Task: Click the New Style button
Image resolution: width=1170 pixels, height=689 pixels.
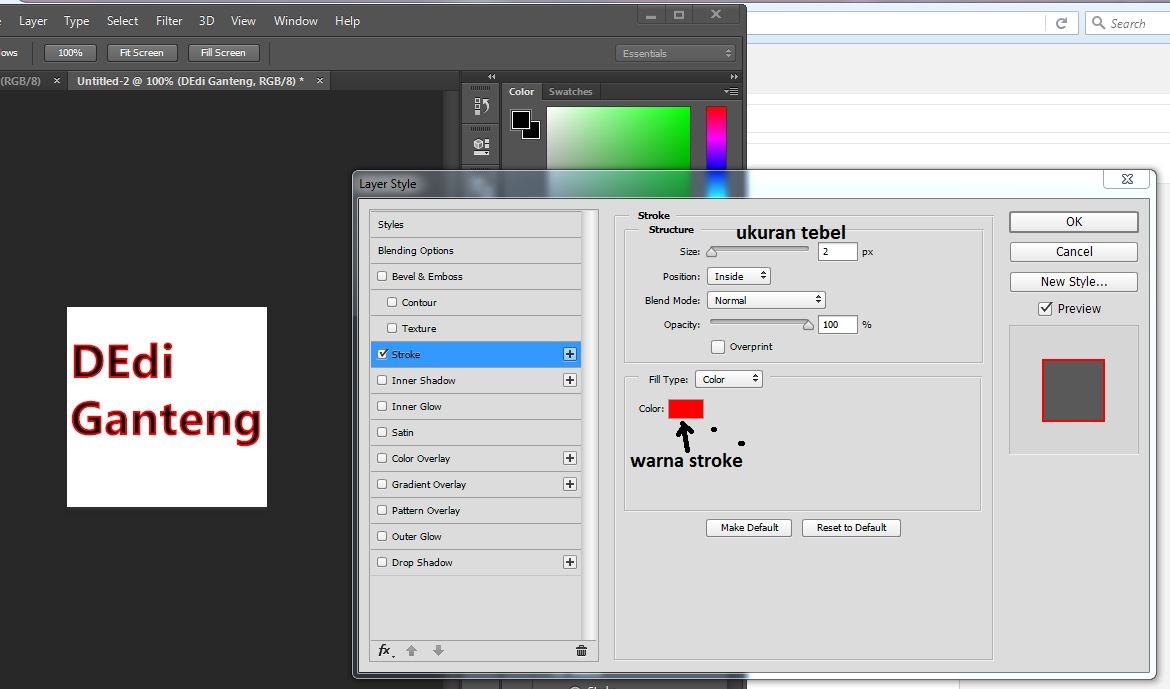Action: coord(1073,281)
